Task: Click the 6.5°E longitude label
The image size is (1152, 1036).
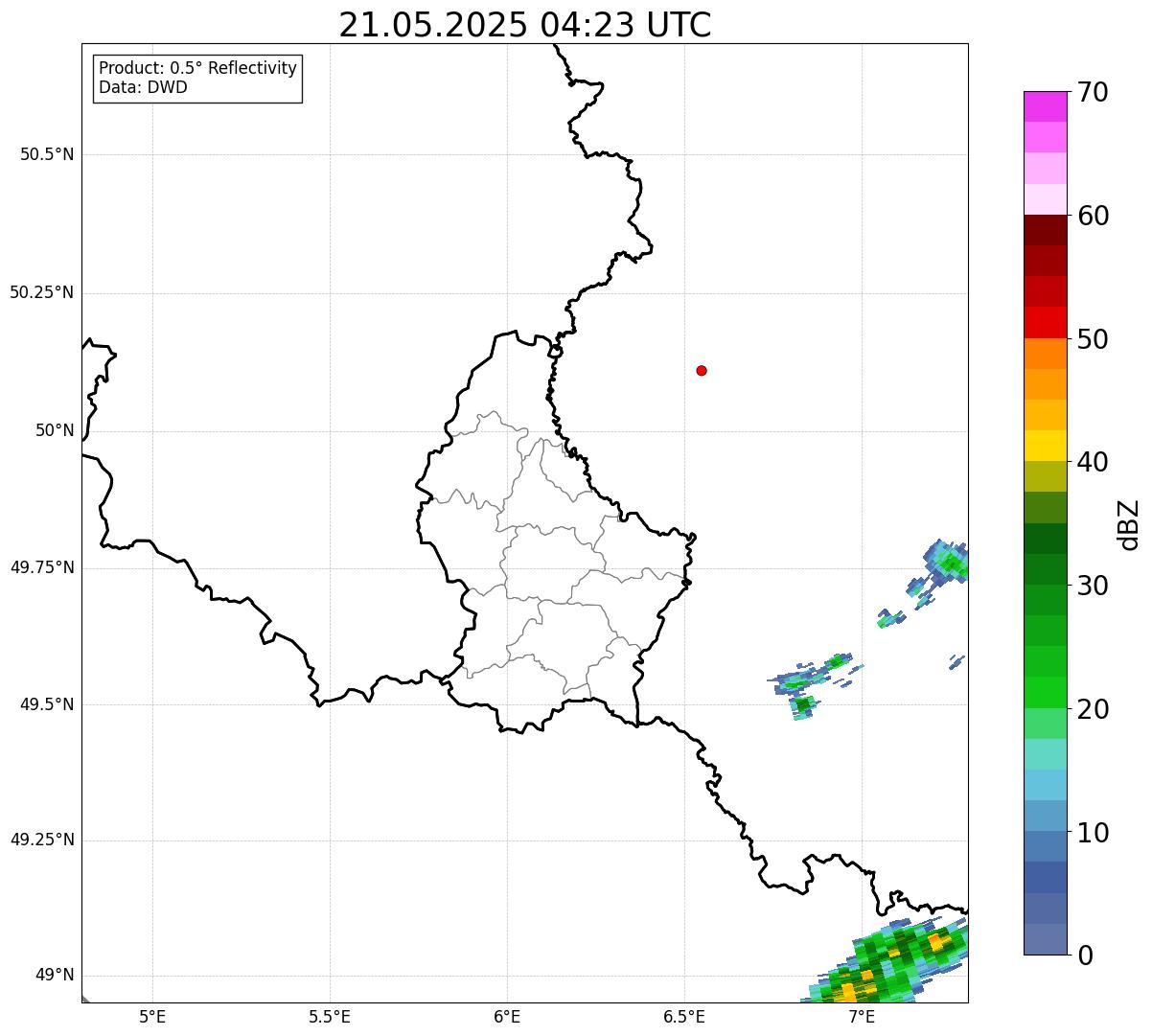Action: point(684,1016)
